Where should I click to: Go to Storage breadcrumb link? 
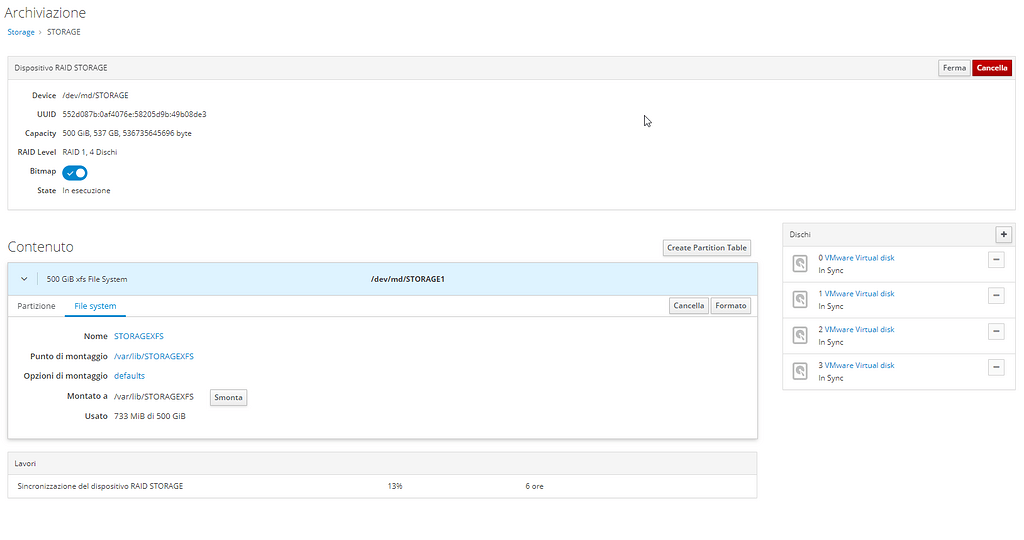pyautogui.click(x=21, y=32)
